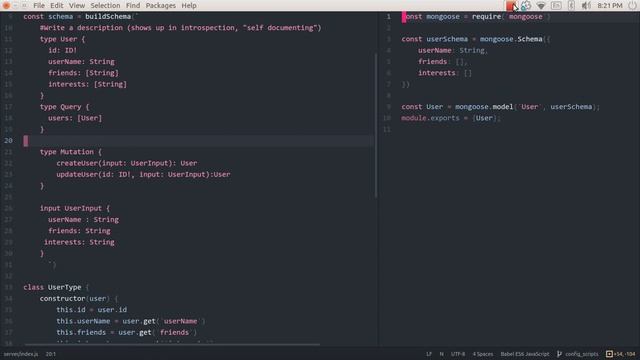Click 'type User {' line

[62, 39]
